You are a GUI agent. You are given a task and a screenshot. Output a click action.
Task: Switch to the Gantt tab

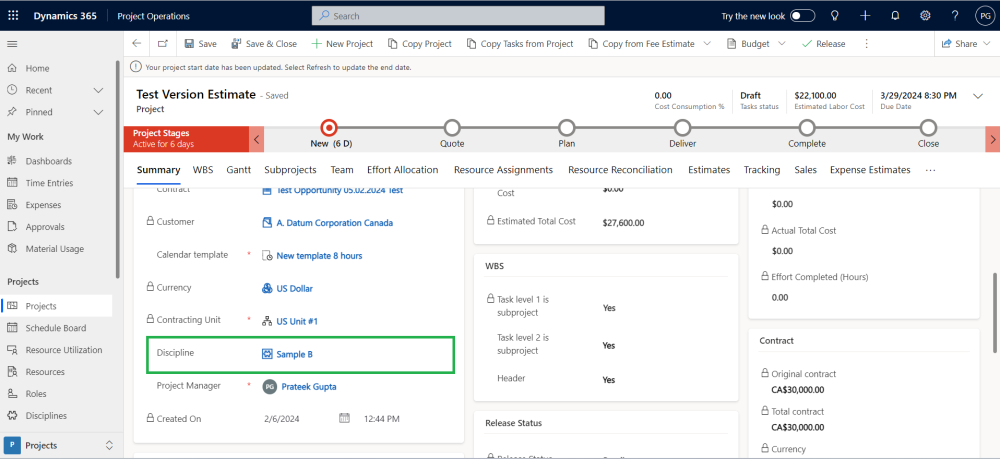(x=238, y=170)
